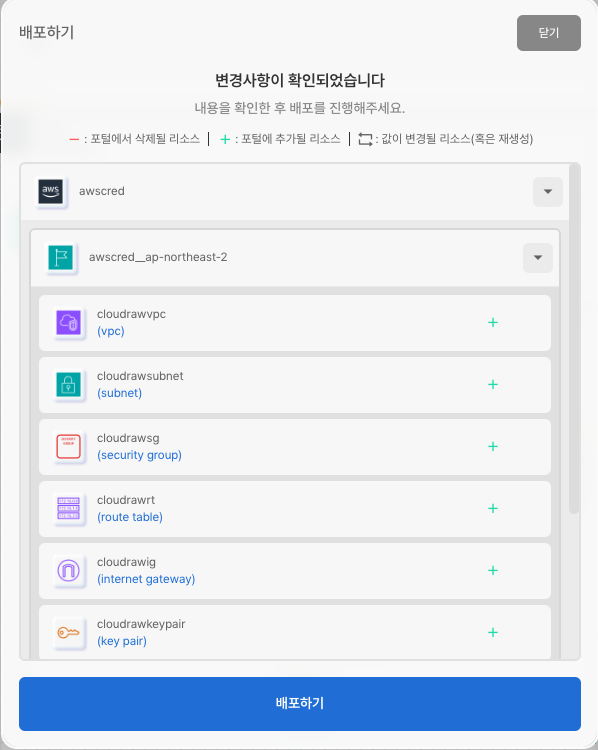Click the green plus legend icon
598x750 pixels.
225,139
